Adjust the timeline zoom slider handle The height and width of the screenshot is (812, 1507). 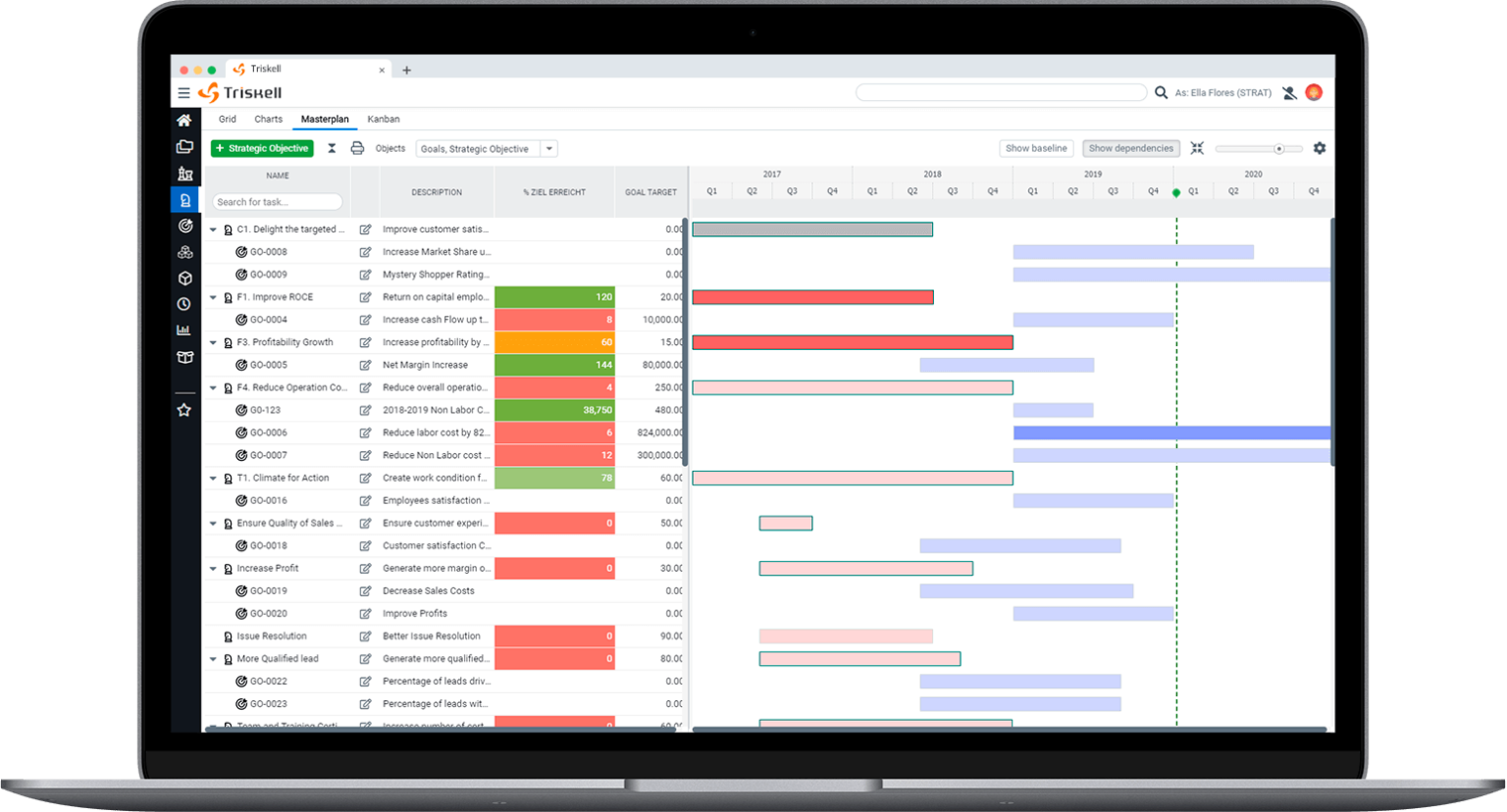[1278, 149]
